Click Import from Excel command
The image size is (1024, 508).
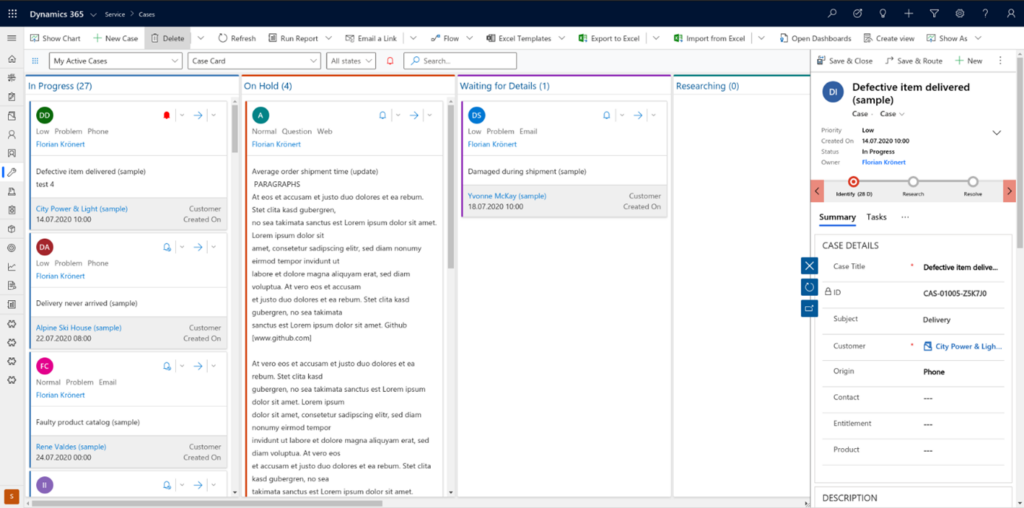coord(709,39)
